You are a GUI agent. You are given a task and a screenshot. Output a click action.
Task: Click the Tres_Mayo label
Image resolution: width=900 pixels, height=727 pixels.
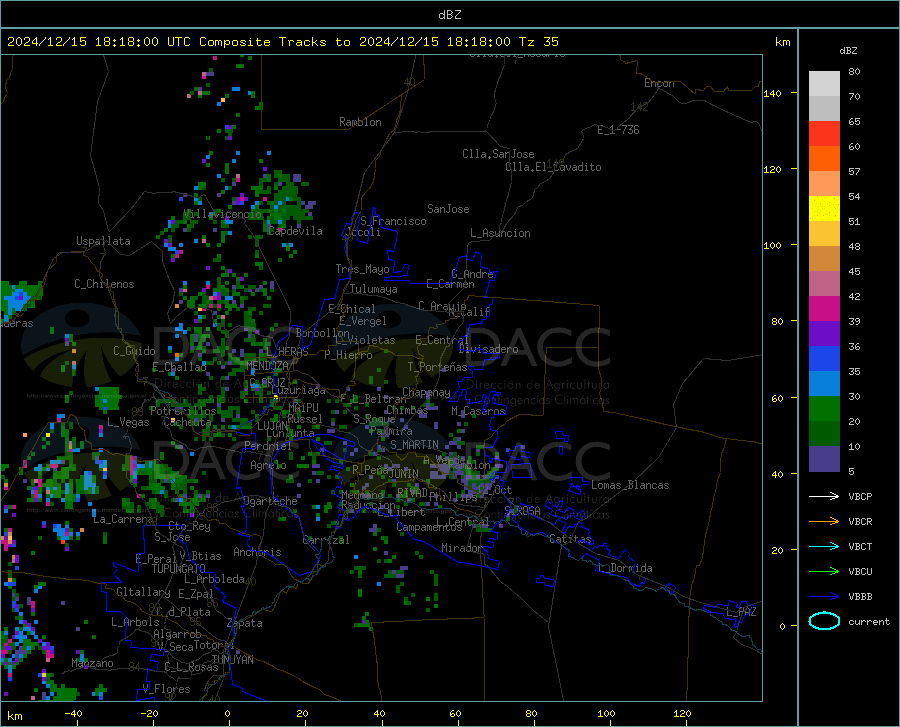[x=362, y=269]
